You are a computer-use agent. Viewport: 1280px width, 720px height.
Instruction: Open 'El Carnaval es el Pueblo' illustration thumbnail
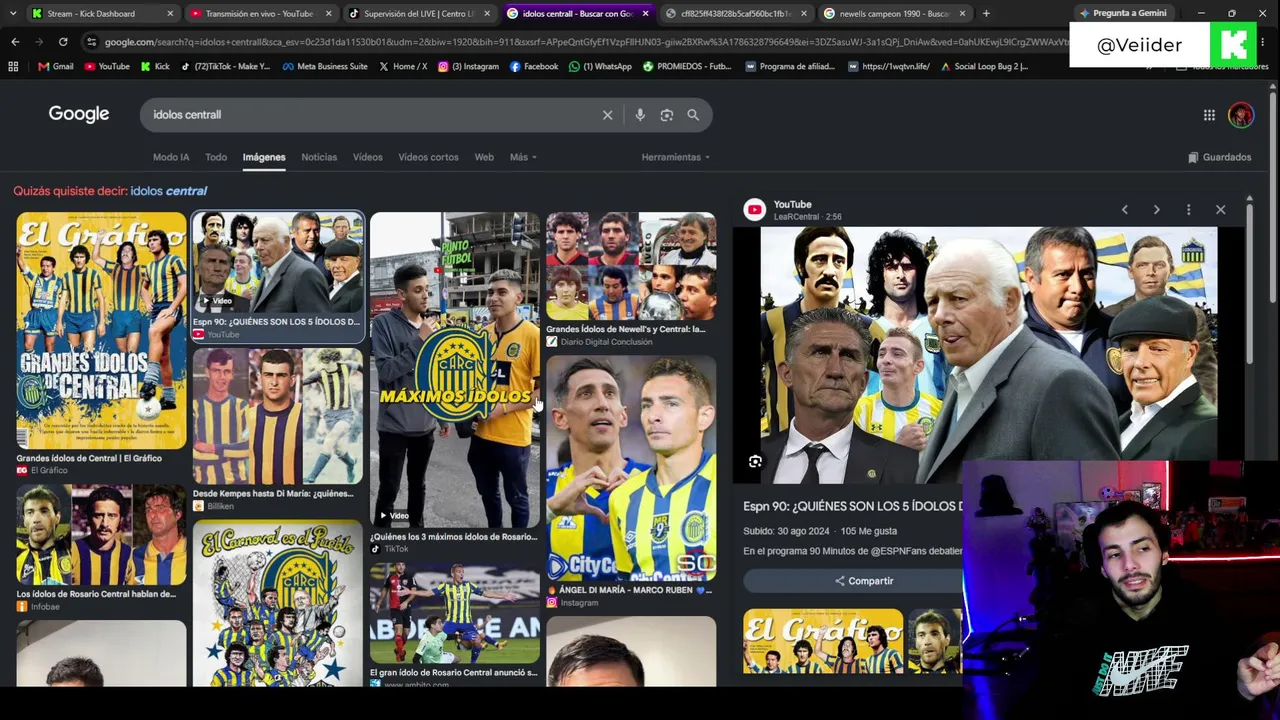tap(278, 603)
